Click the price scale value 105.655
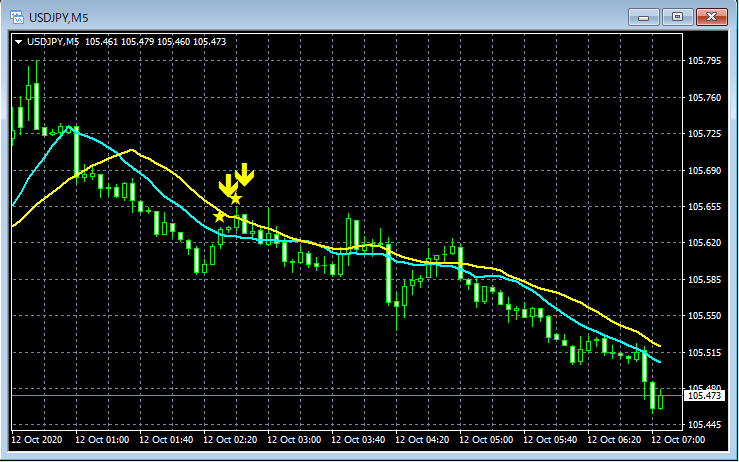This screenshot has width=739, height=462. click(x=705, y=207)
